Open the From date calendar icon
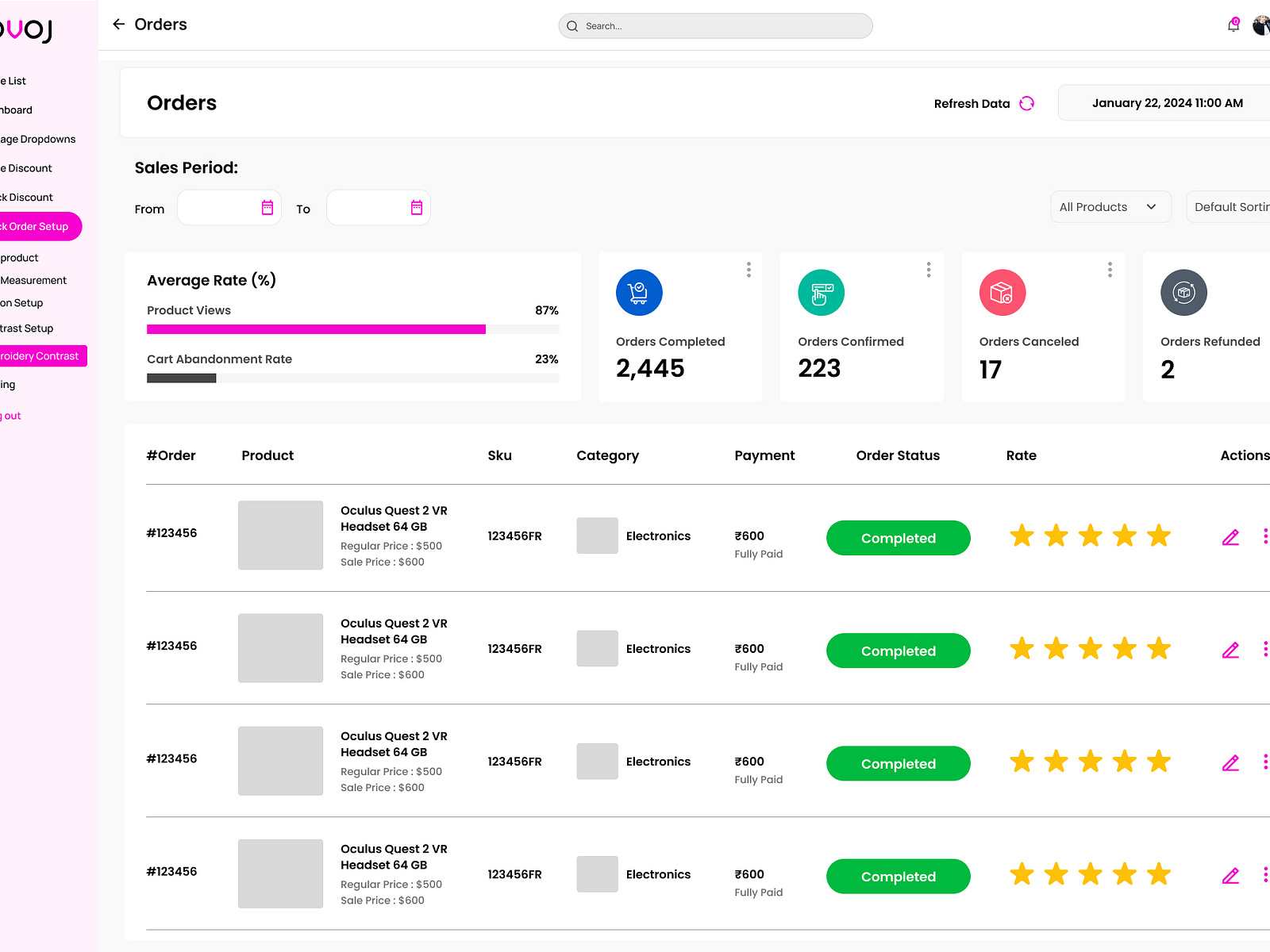Viewport: 1270px width, 952px height. (267, 207)
